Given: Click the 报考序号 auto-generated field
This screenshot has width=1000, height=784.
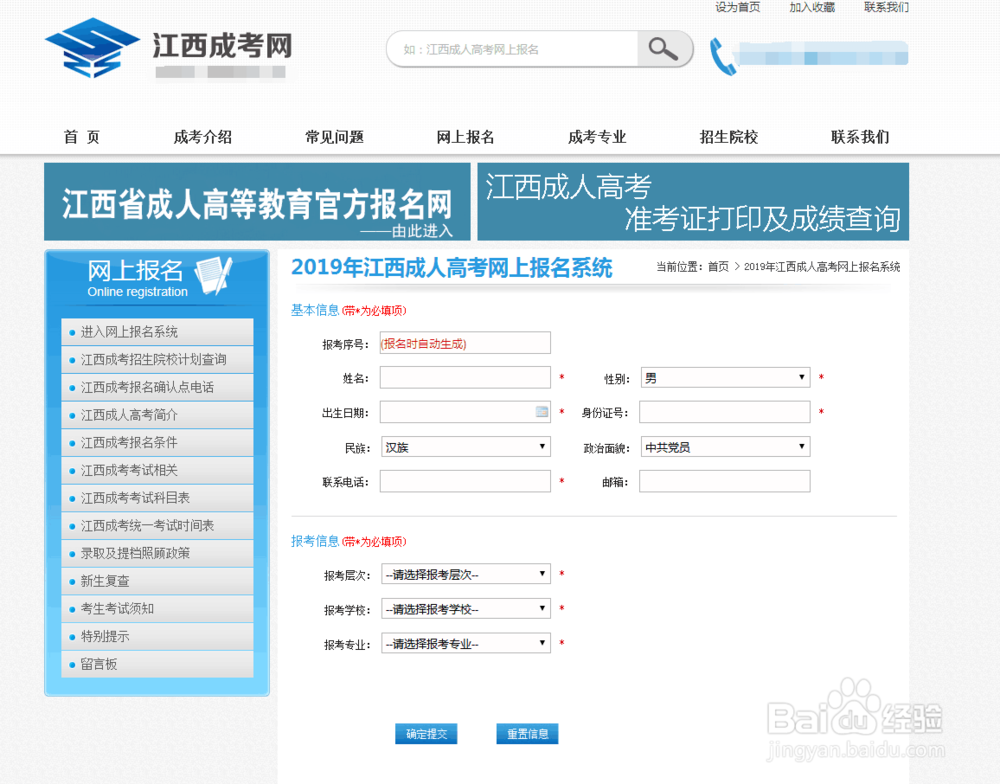Looking at the screenshot, I should (x=465, y=343).
